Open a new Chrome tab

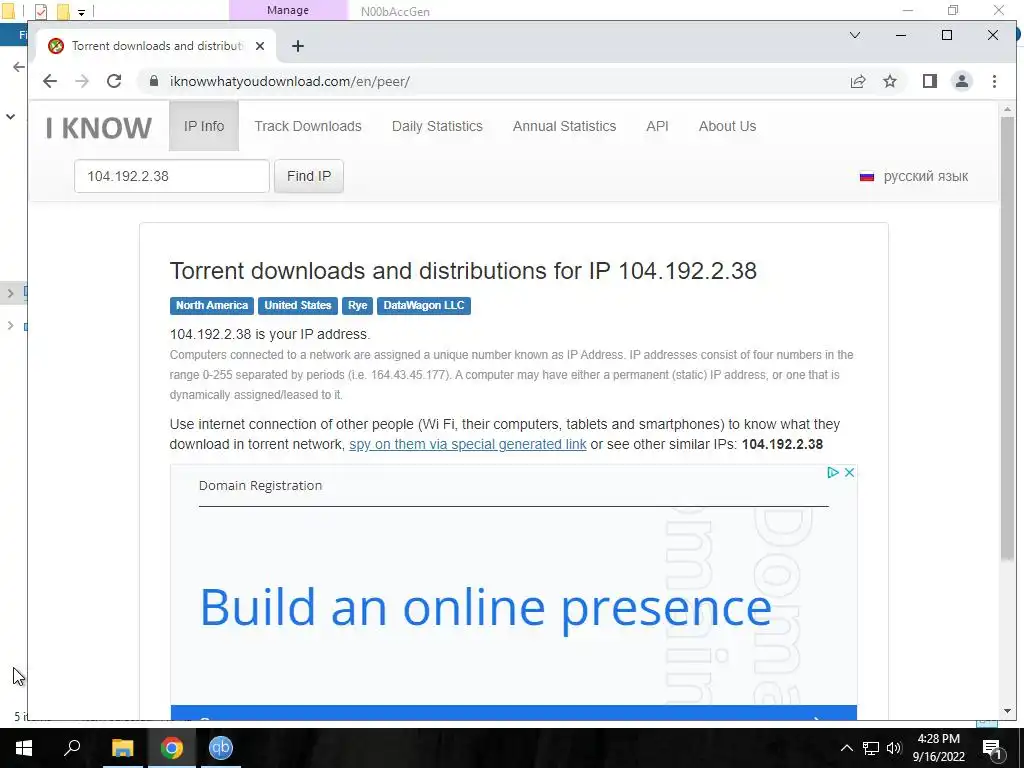click(298, 46)
